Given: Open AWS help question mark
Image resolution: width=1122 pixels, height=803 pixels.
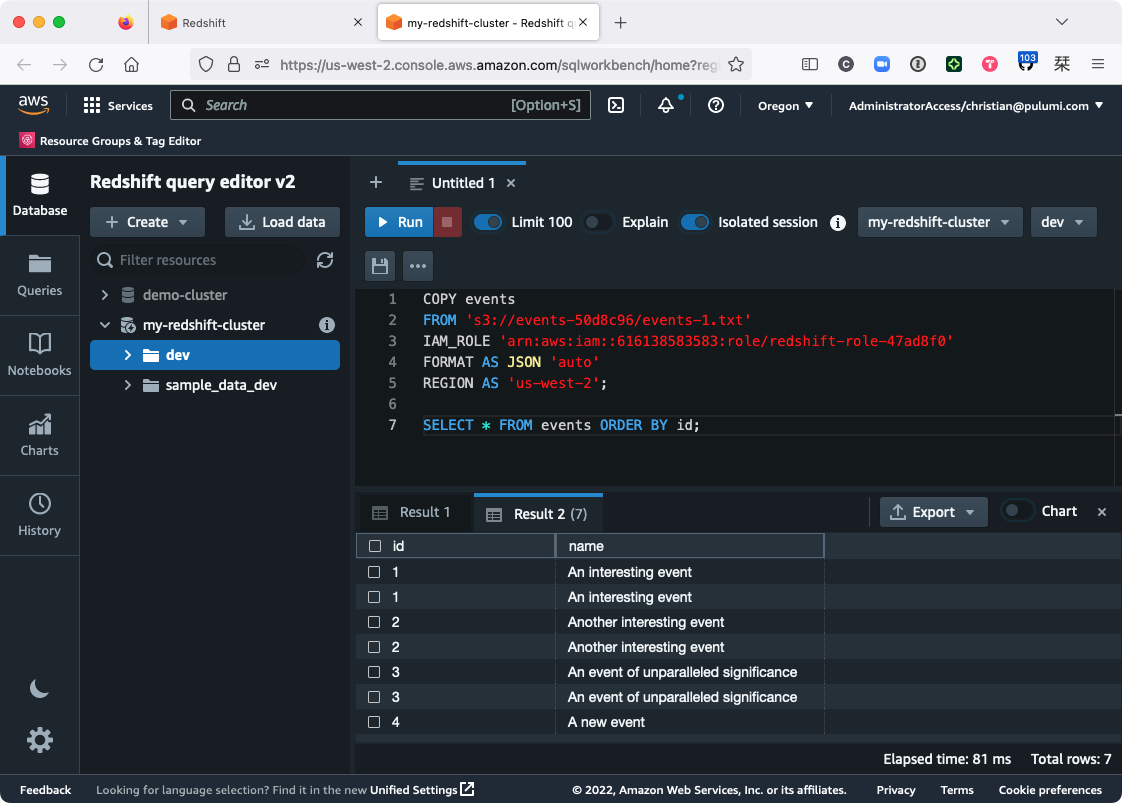Looking at the screenshot, I should point(716,105).
